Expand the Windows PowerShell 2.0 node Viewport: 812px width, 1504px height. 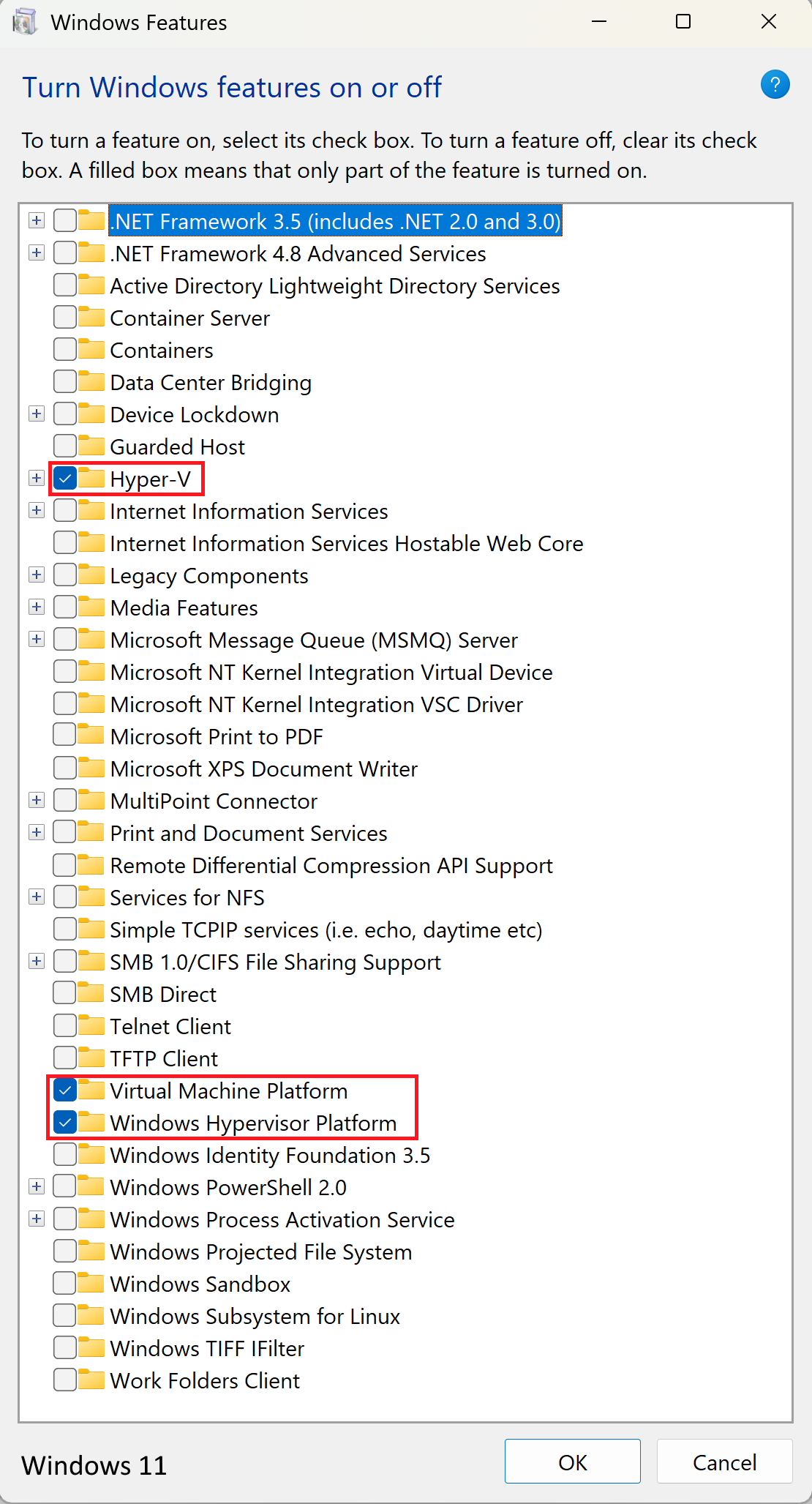37,1186
